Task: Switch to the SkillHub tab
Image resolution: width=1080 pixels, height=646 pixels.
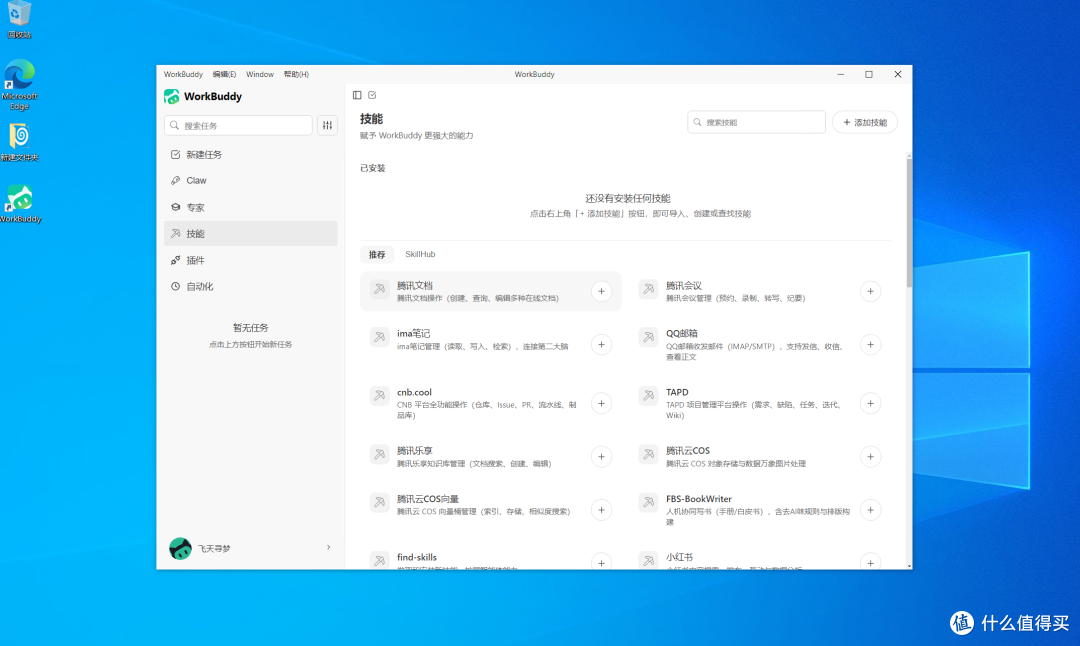Action: (x=420, y=254)
